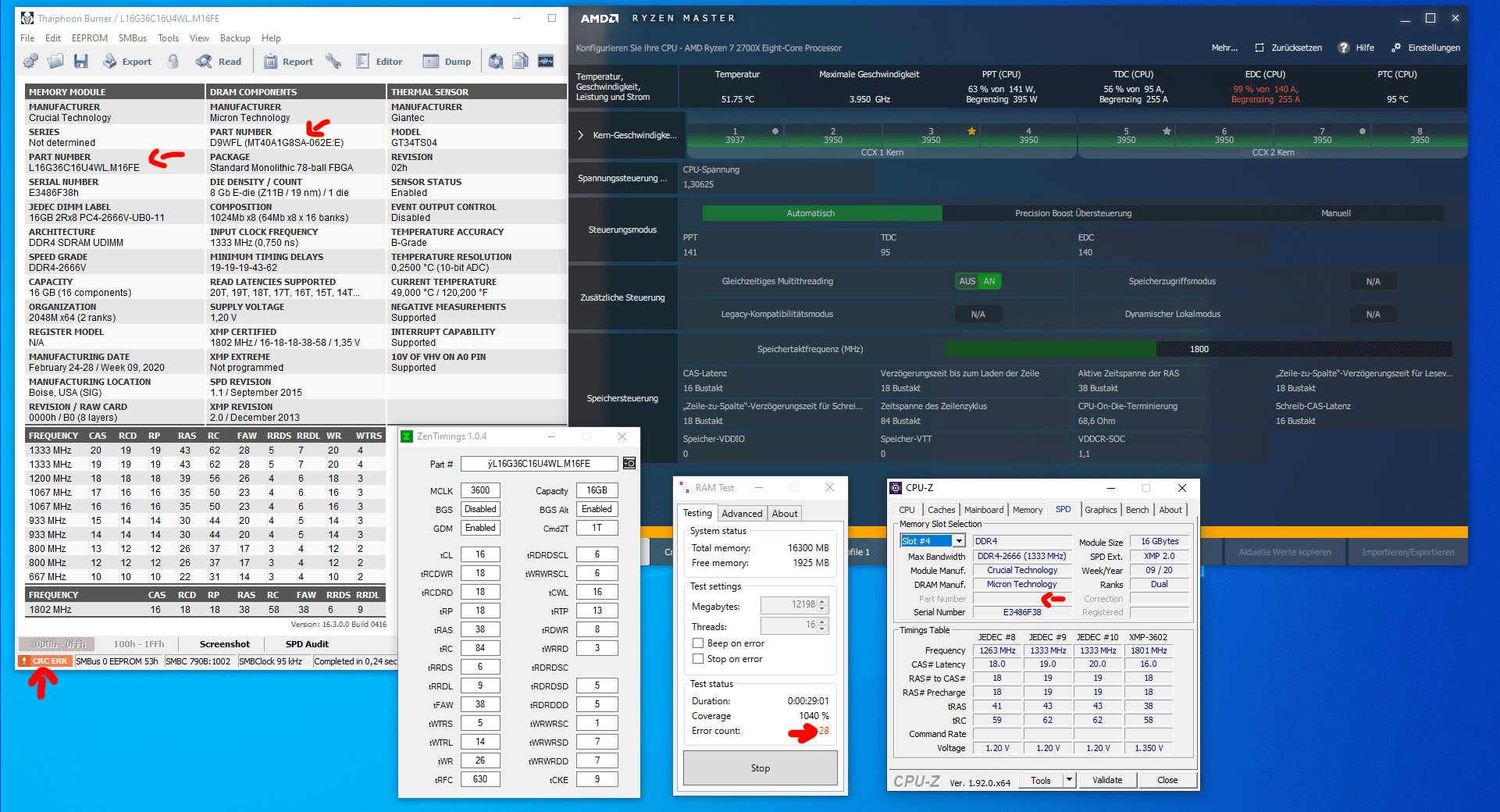Click the padlock icon in Thaiphoon toolbar
Screen dimensions: 1500x812
(x=173, y=61)
